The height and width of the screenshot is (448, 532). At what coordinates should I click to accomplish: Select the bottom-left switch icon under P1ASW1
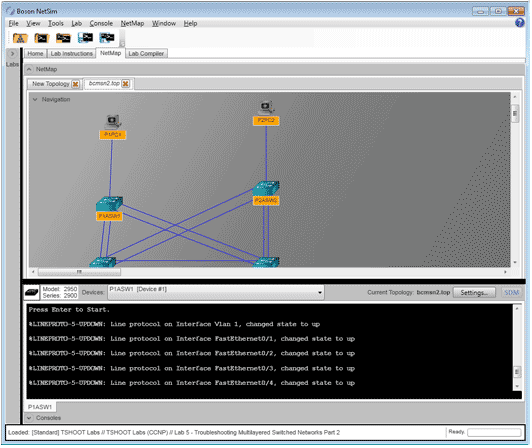[102, 262]
